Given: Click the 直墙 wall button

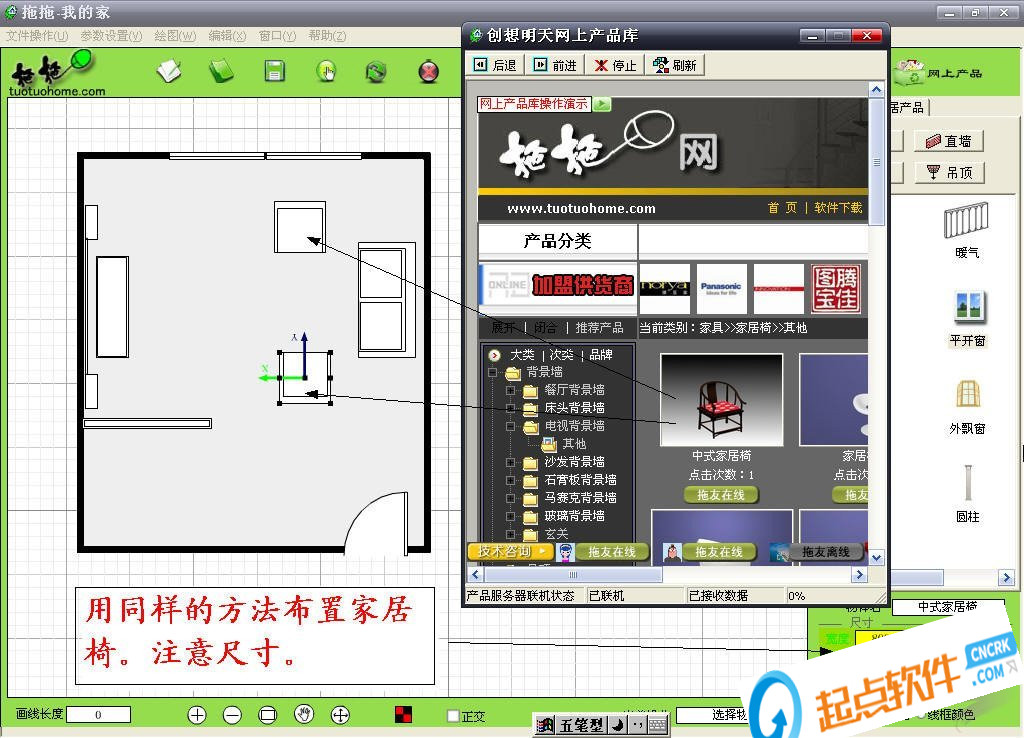Looking at the screenshot, I should 949,140.
